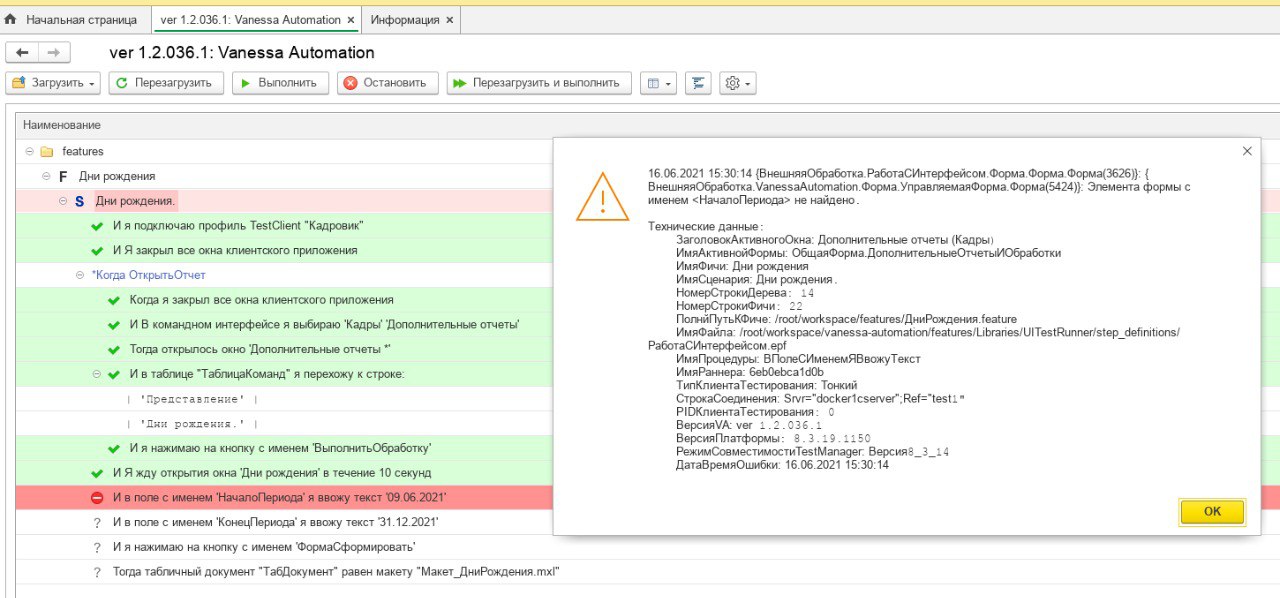Click green check of 'подключаю профиль' step
Viewport: 1280px width, 598px height.
[97, 226]
